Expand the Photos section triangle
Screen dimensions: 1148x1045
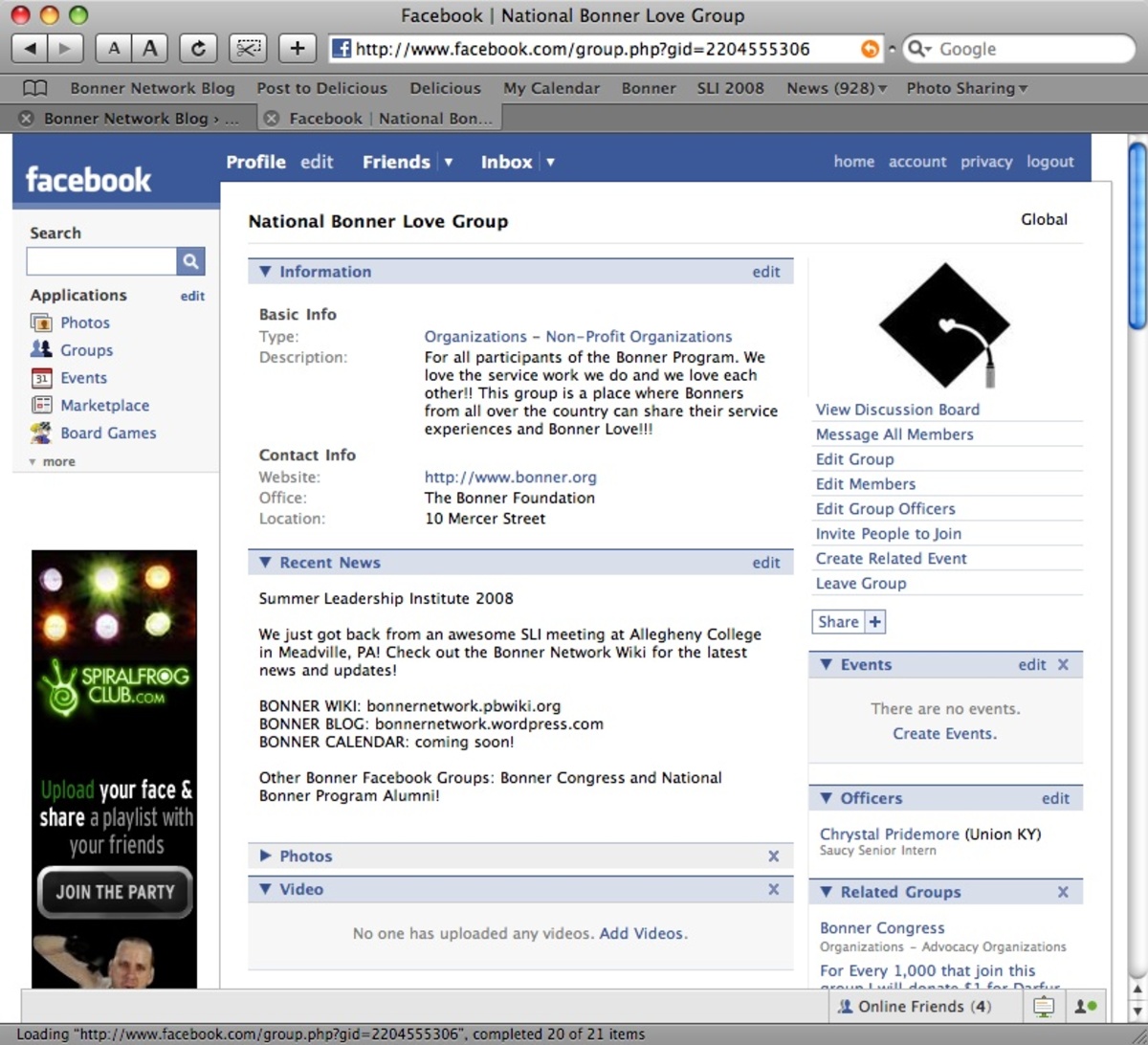[x=265, y=856]
